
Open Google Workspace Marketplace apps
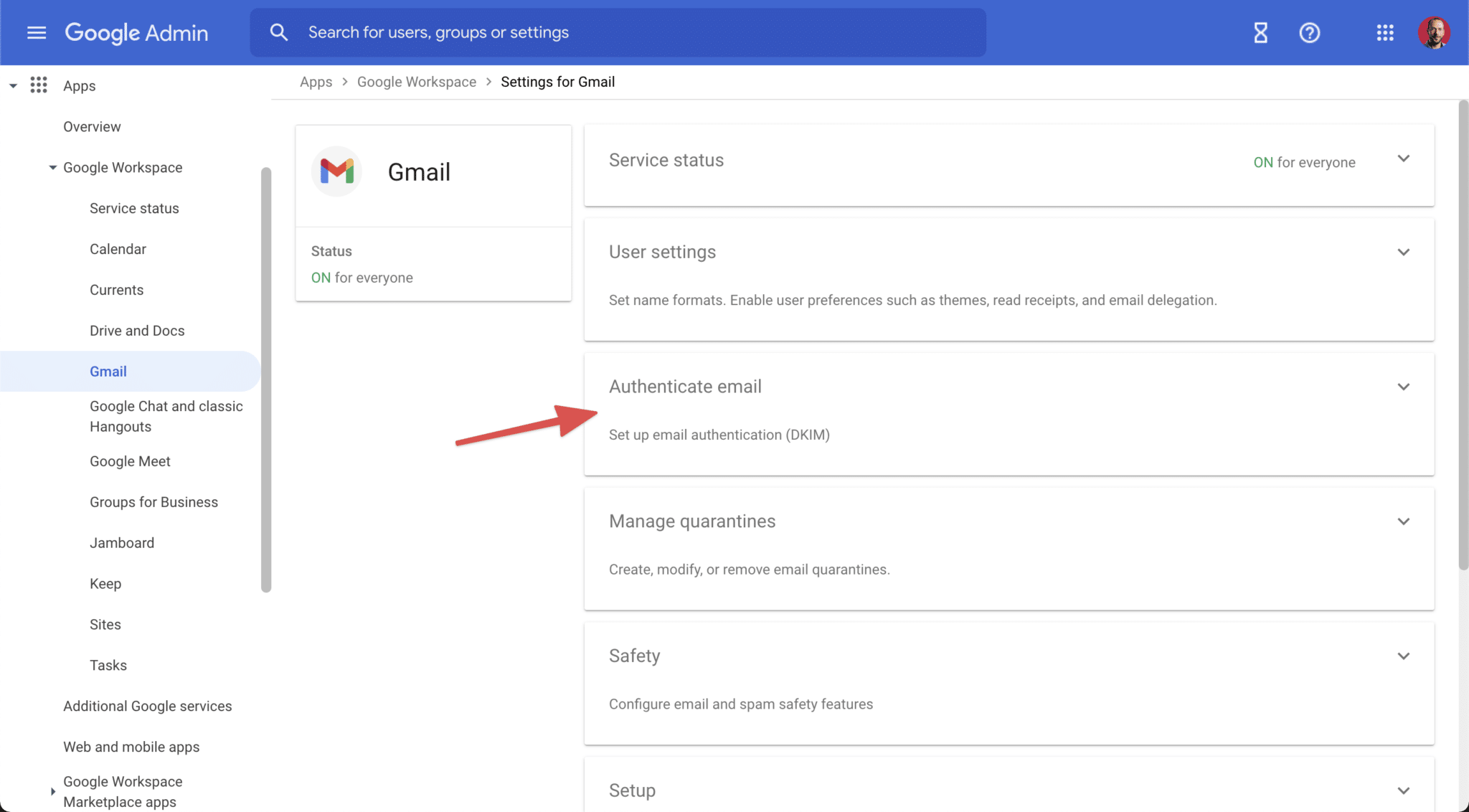(123, 792)
